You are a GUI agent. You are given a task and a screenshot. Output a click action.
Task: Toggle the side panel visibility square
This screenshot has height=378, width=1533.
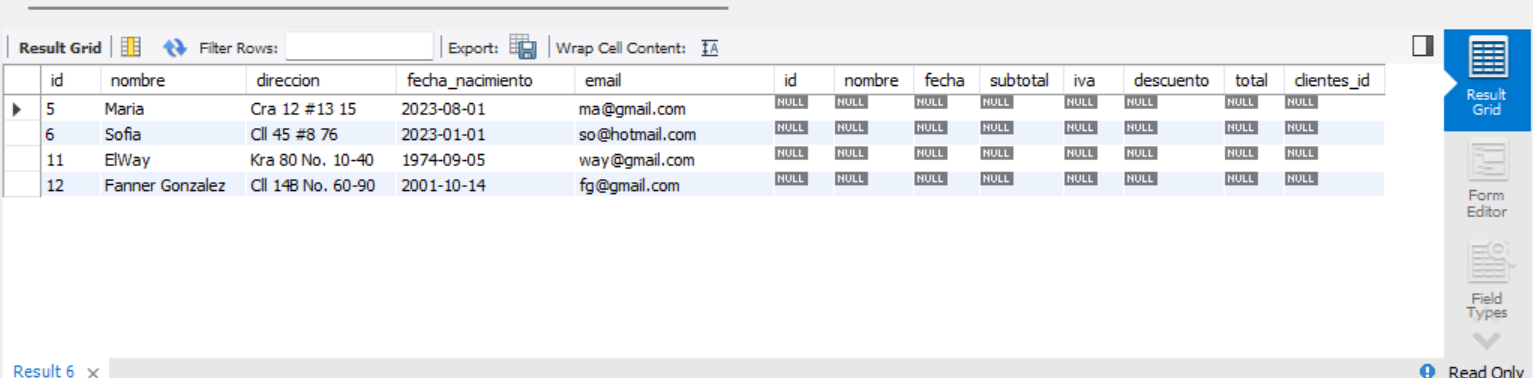1422,46
